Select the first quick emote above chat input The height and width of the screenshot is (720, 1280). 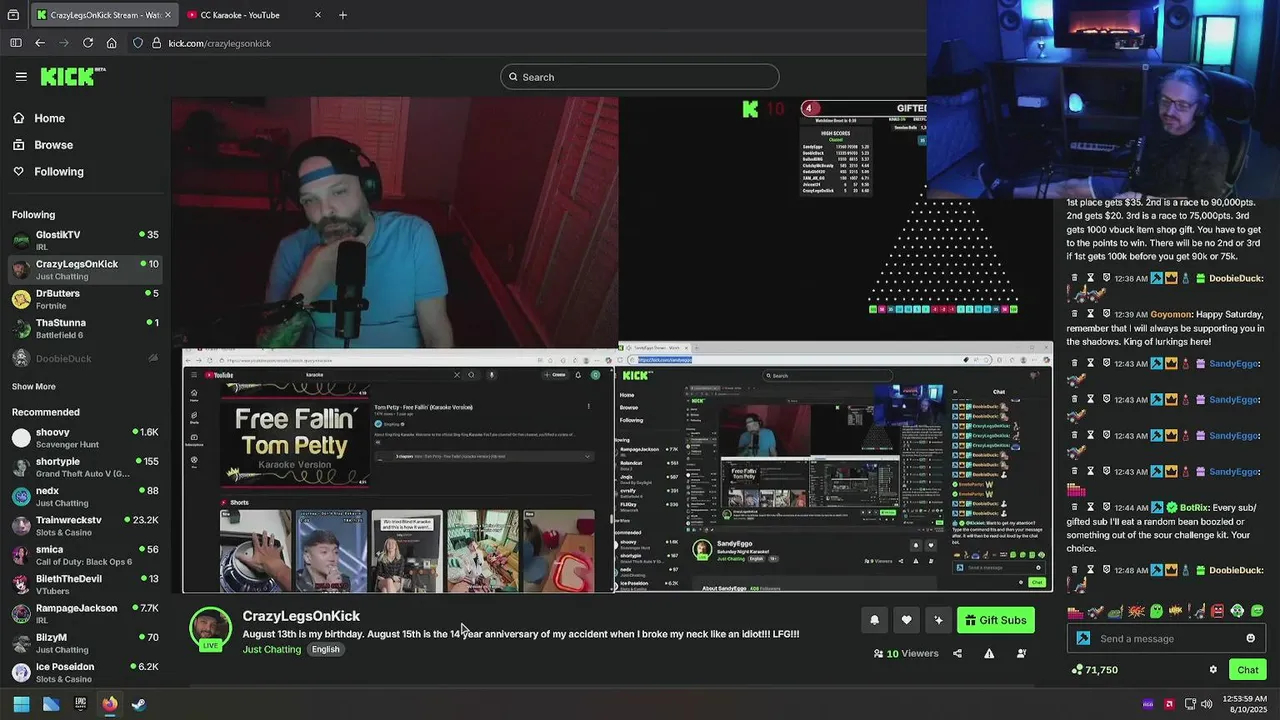click(x=1075, y=611)
